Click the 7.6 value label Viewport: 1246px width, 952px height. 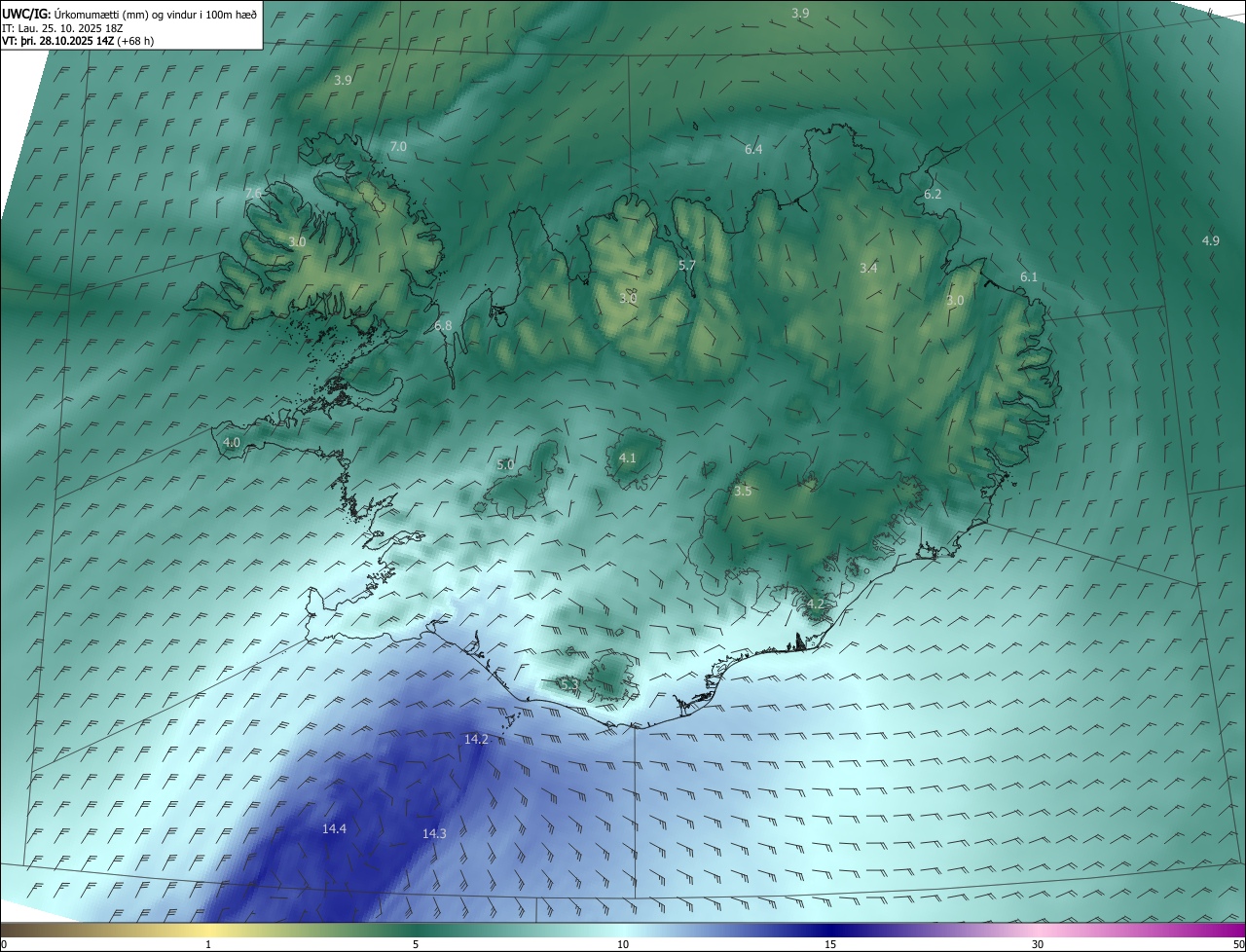tap(253, 194)
